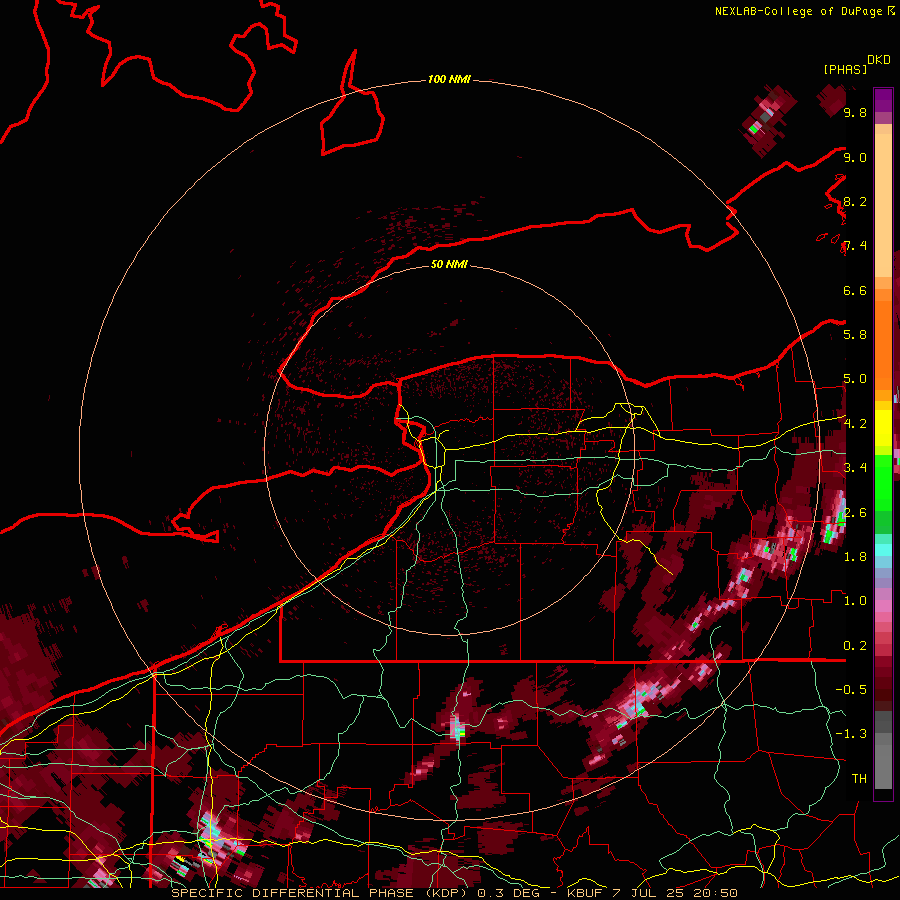Image resolution: width=900 pixels, height=900 pixels.
Task: Click the 9.8 value on color scale
Action: tap(855, 112)
